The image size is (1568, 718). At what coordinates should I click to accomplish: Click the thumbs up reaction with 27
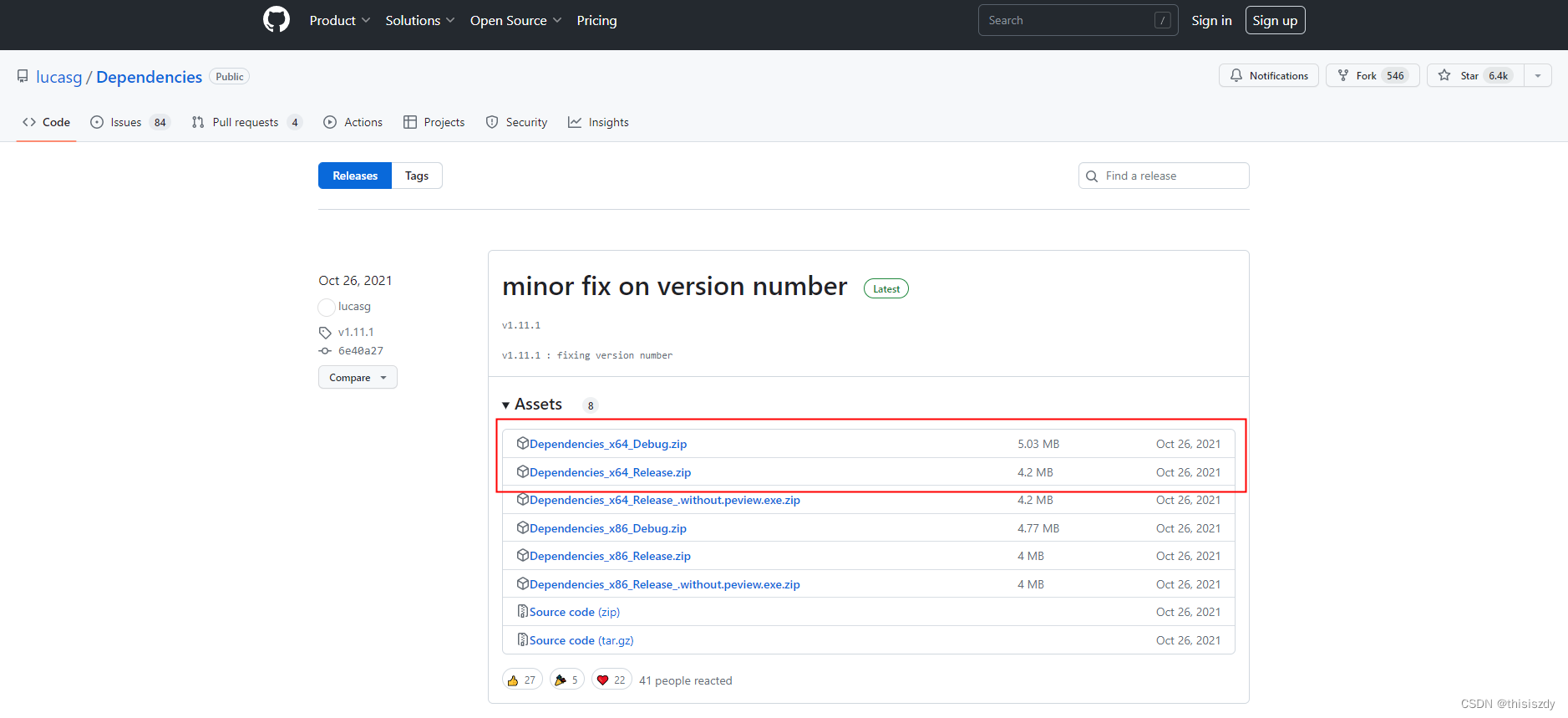coord(522,680)
